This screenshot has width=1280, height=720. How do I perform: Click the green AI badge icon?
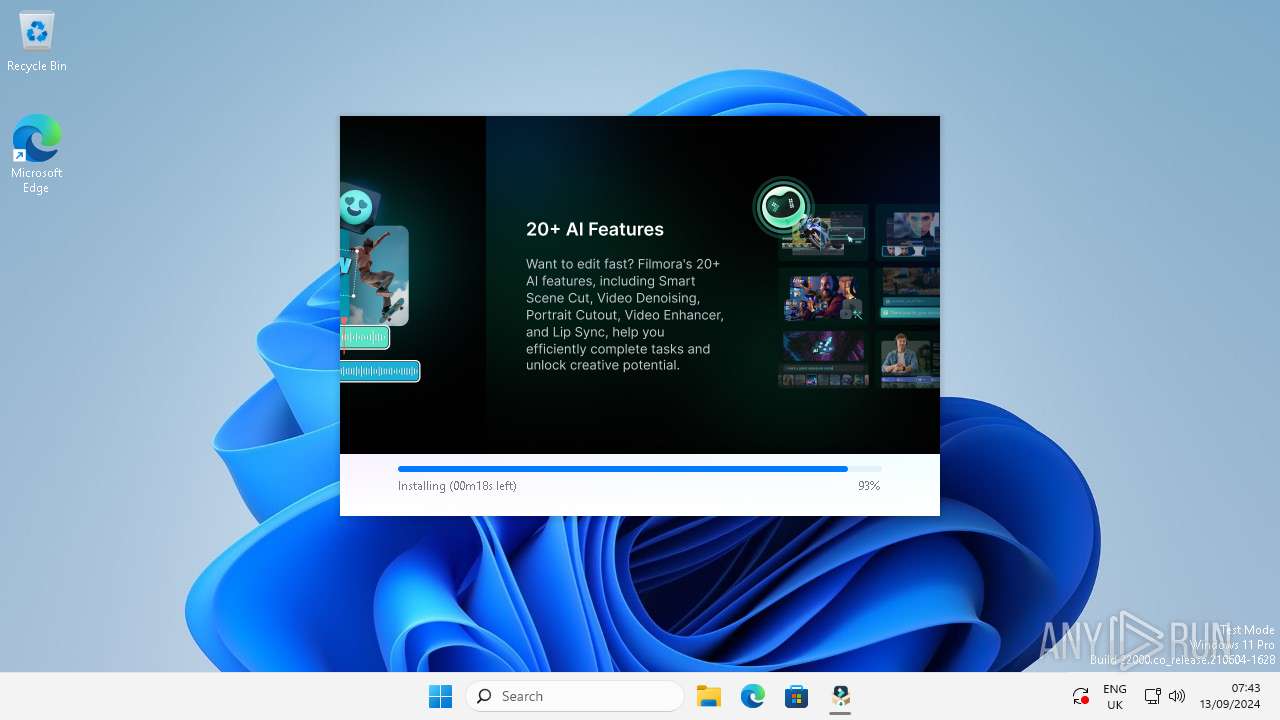(783, 208)
